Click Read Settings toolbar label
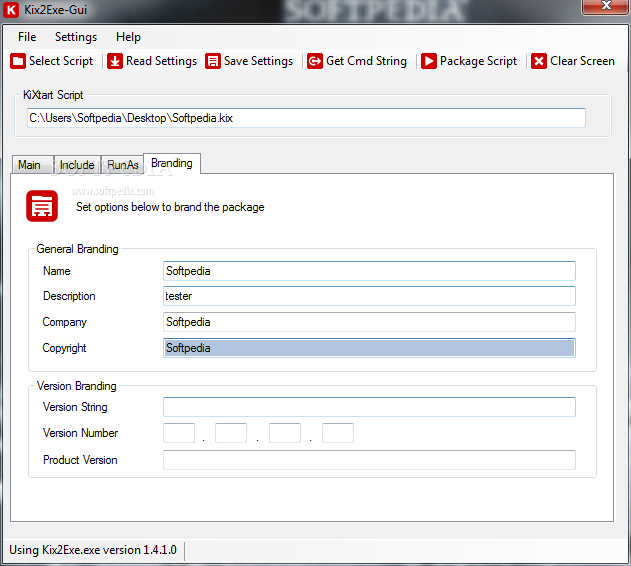The width and height of the screenshot is (631, 566). (161, 61)
